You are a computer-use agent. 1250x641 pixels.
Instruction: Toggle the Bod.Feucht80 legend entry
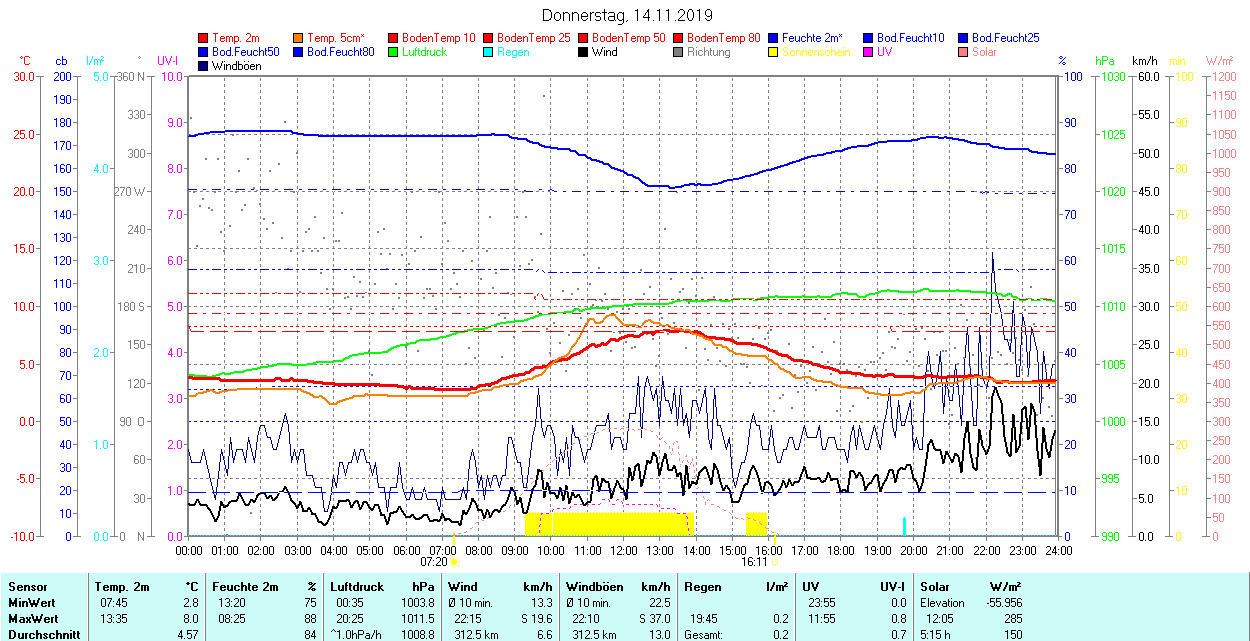pyautogui.click(x=340, y=52)
